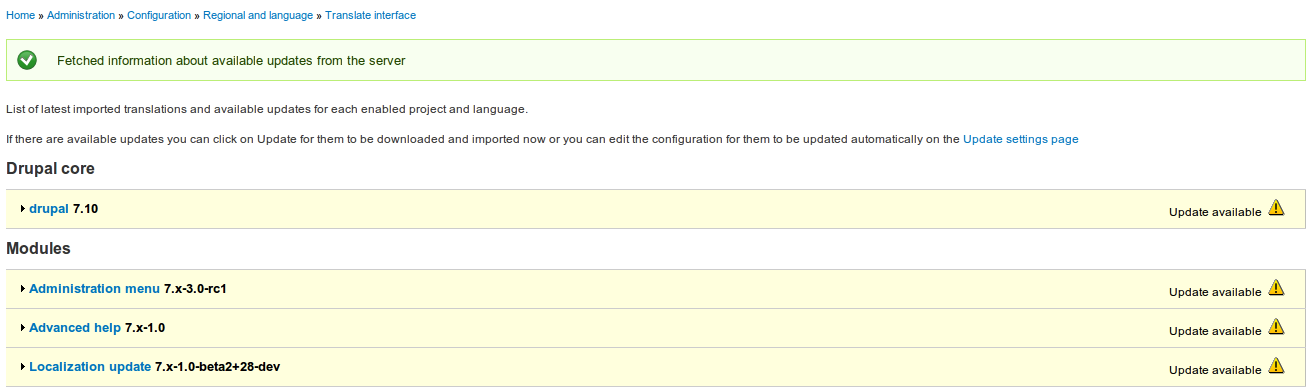Click the version text 7.x-1.0-beta2+28-dev
This screenshot has width=1312, height=391.
pos(217,367)
